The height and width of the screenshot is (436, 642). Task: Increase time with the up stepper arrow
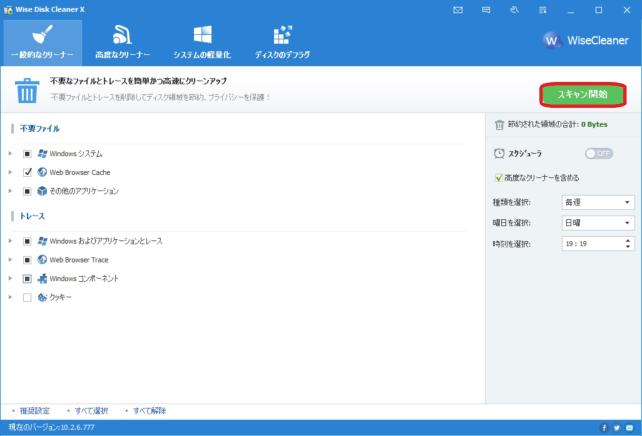628,241
